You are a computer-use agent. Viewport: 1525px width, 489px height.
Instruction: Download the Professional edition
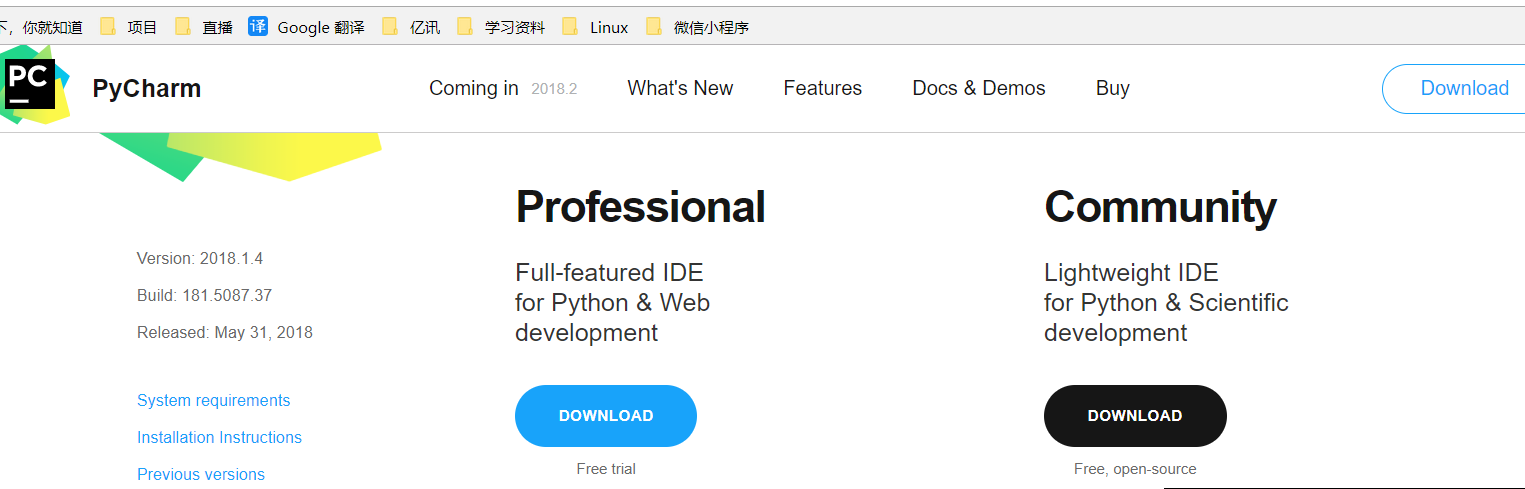[605, 415]
